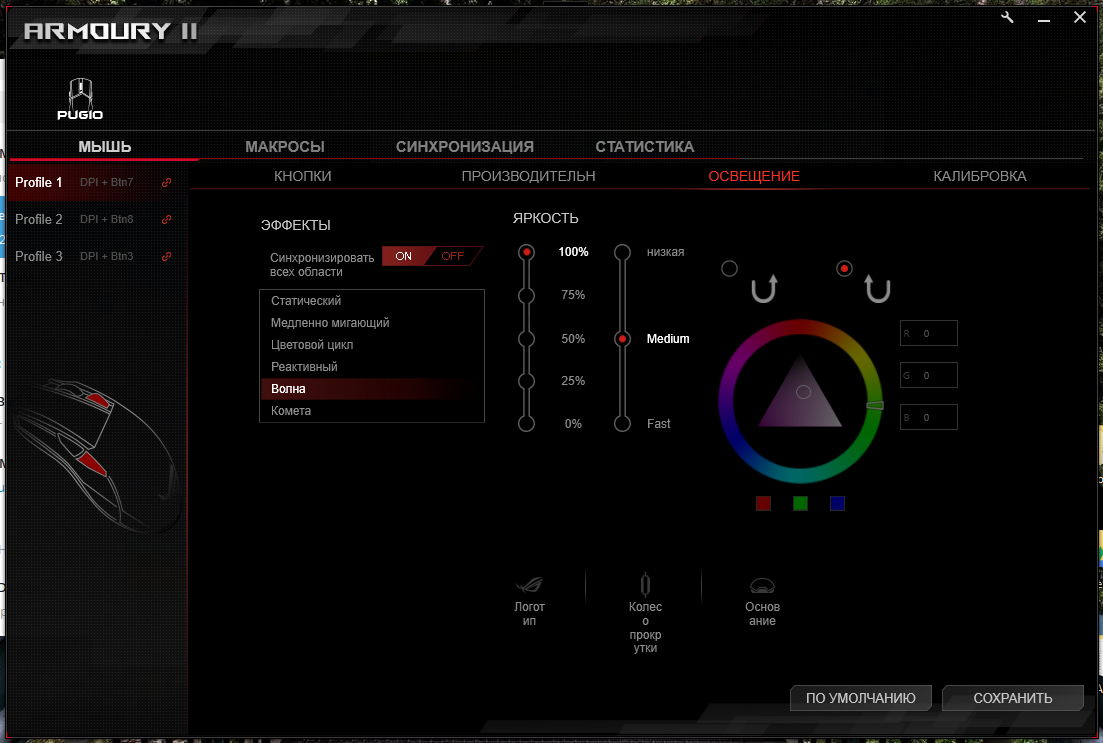The height and width of the screenshot is (743, 1103).
Task: Select the left direction radio button
Action: 729,269
